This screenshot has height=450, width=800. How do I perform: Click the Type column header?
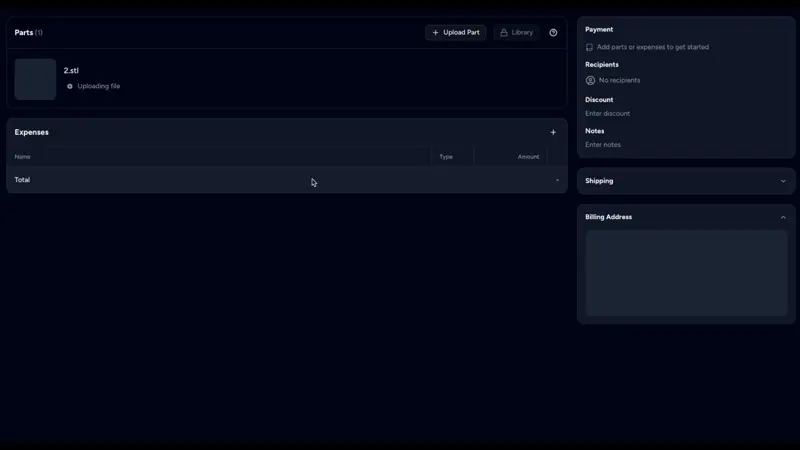446,156
